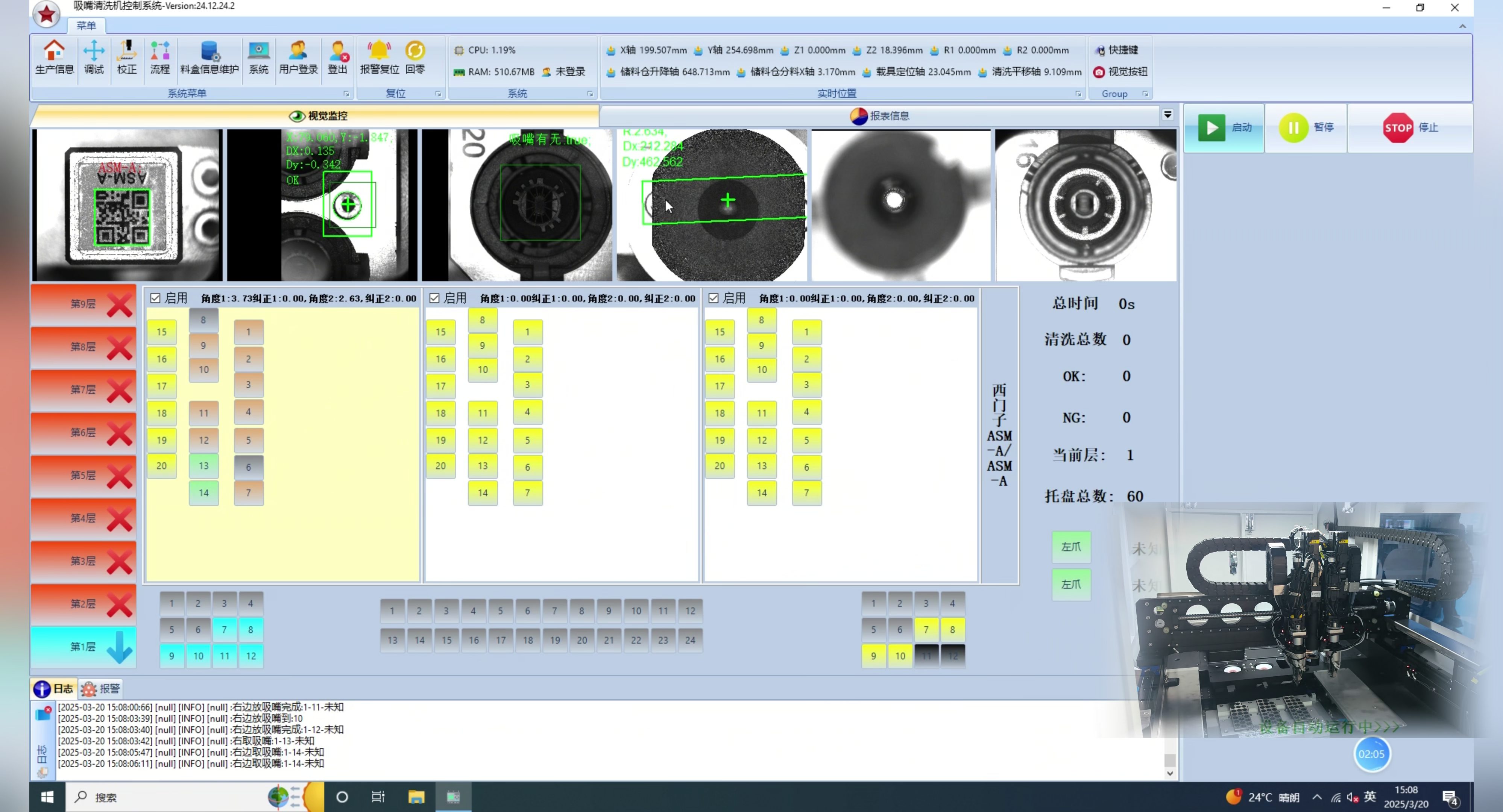Toggle 启用 checkbox for second tray panel
The height and width of the screenshot is (812, 1503).
click(x=434, y=298)
